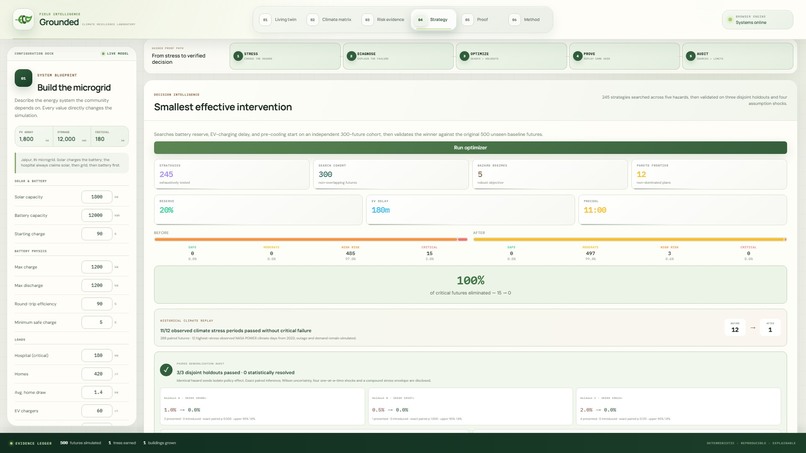Click the Hospital (critical) load input field

(x=97, y=355)
